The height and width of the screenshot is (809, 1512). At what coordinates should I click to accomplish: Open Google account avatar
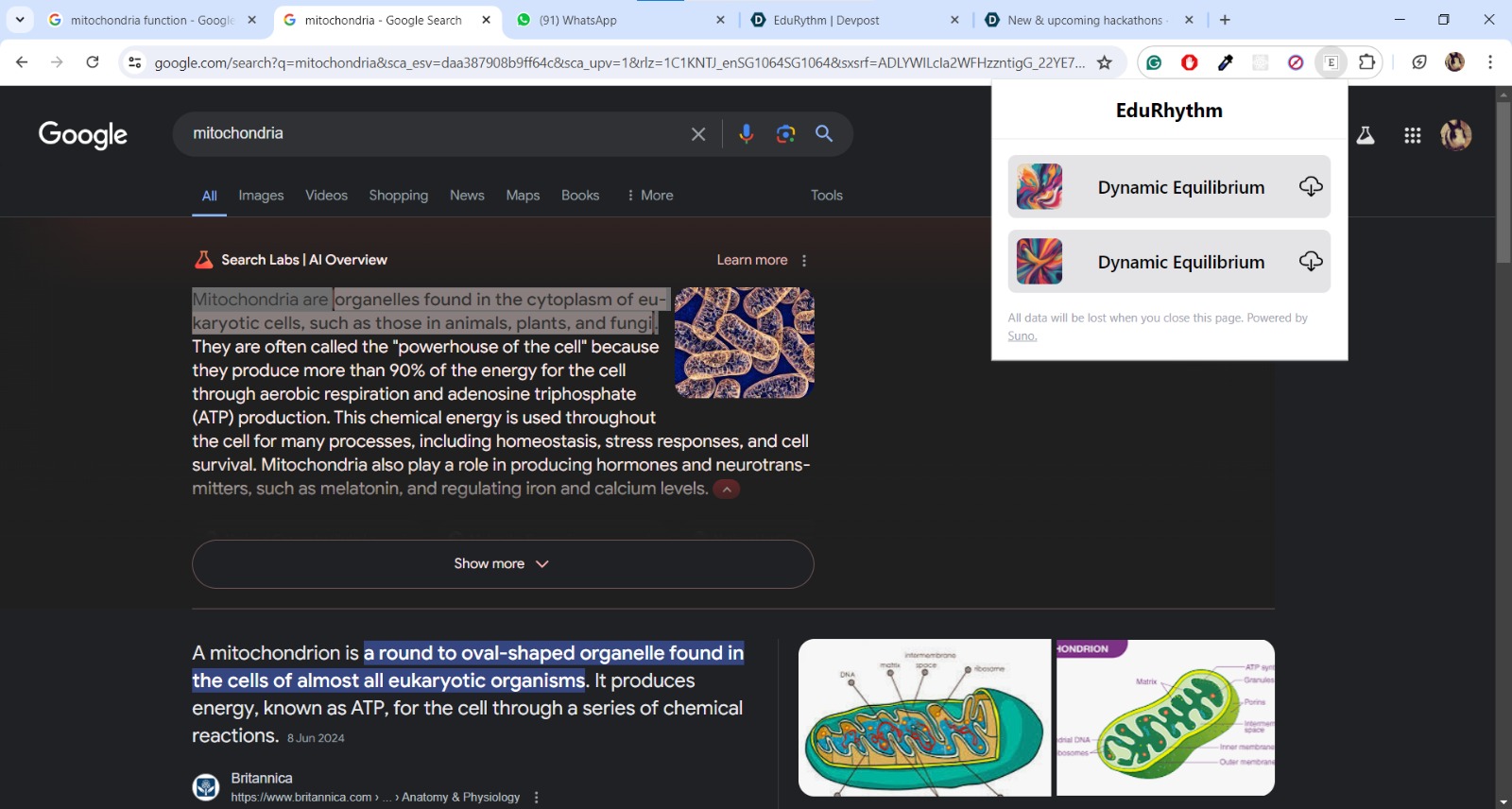point(1456,135)
